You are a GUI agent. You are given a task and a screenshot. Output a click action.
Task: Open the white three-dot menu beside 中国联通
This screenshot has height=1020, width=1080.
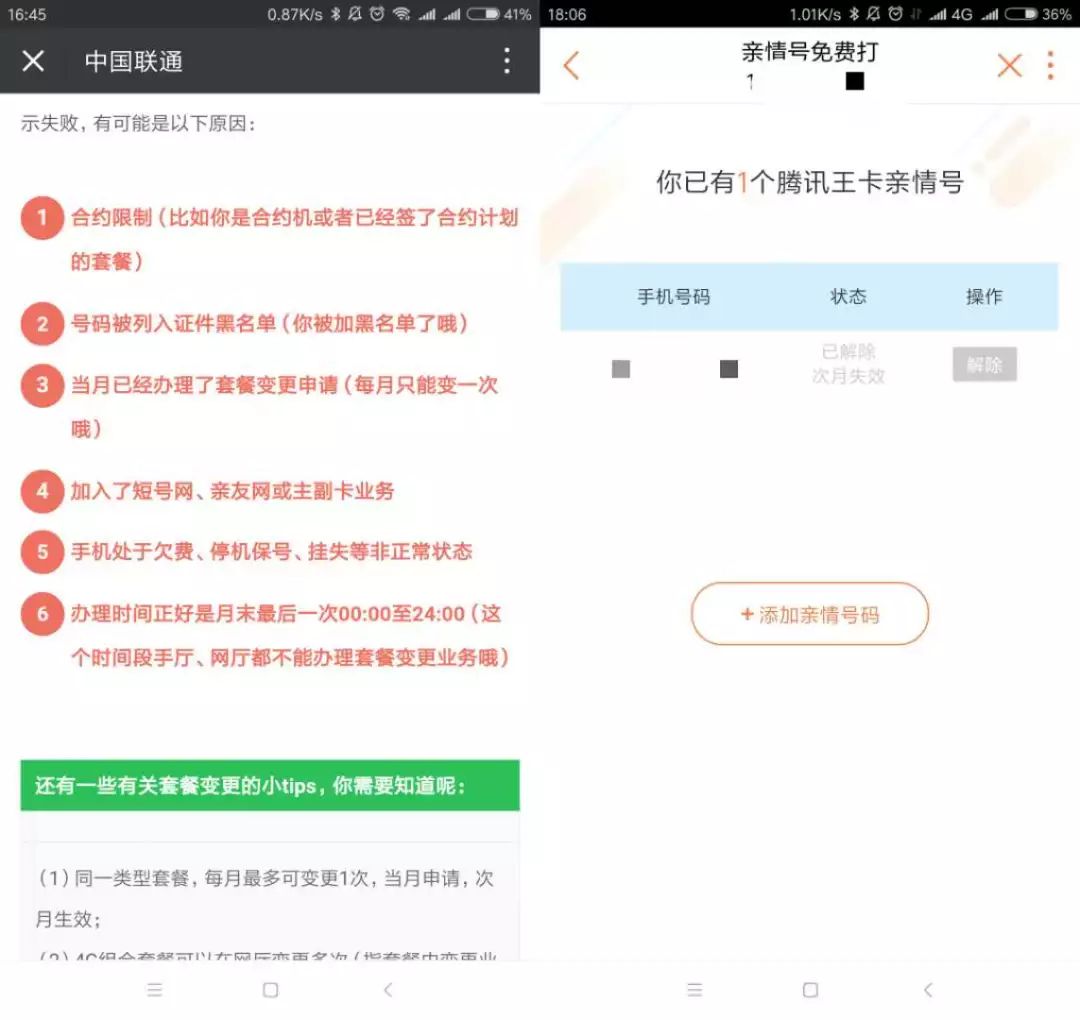point(507,61)
